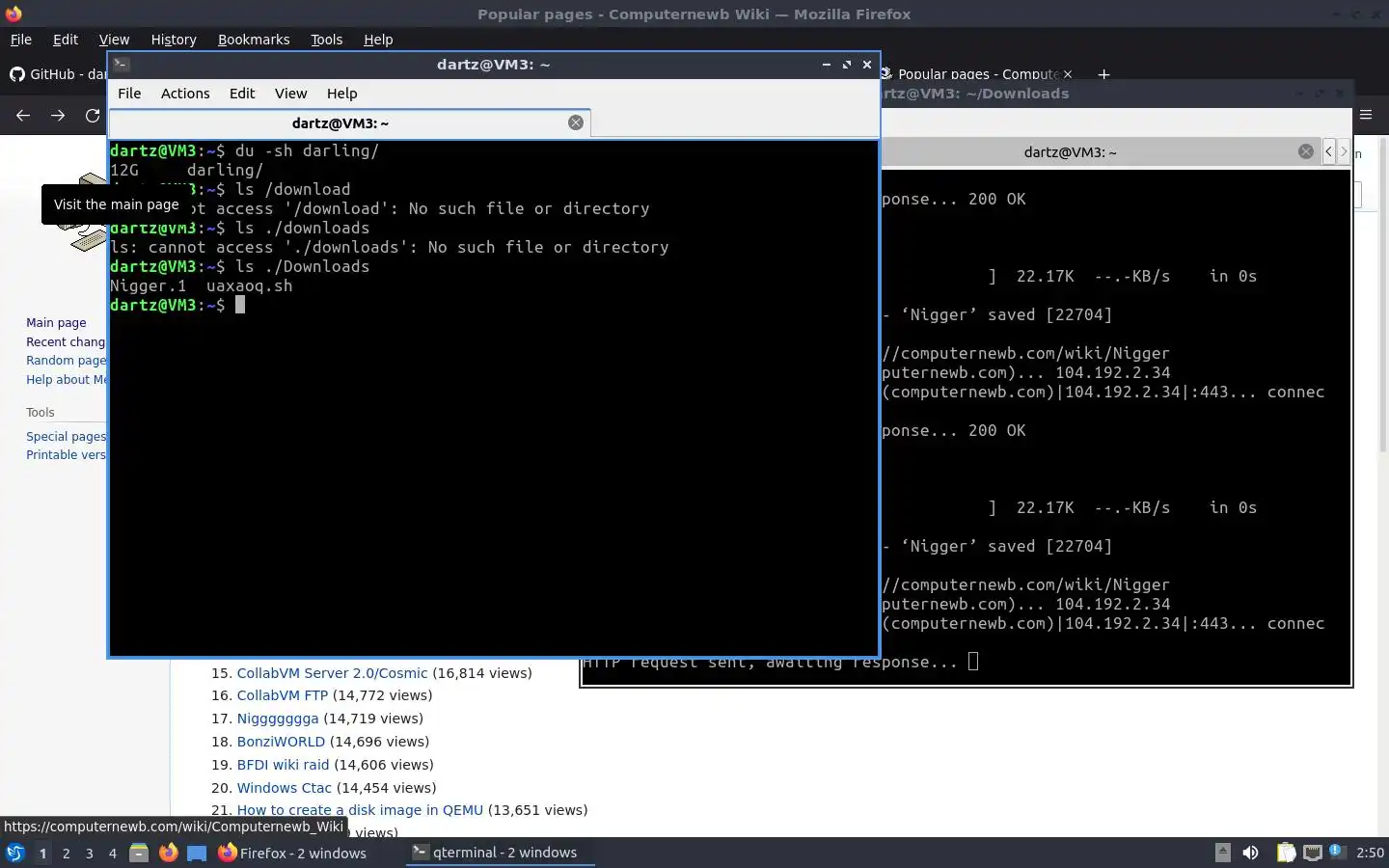Click the 'du -sh darling/' command text

pos(307,150)
